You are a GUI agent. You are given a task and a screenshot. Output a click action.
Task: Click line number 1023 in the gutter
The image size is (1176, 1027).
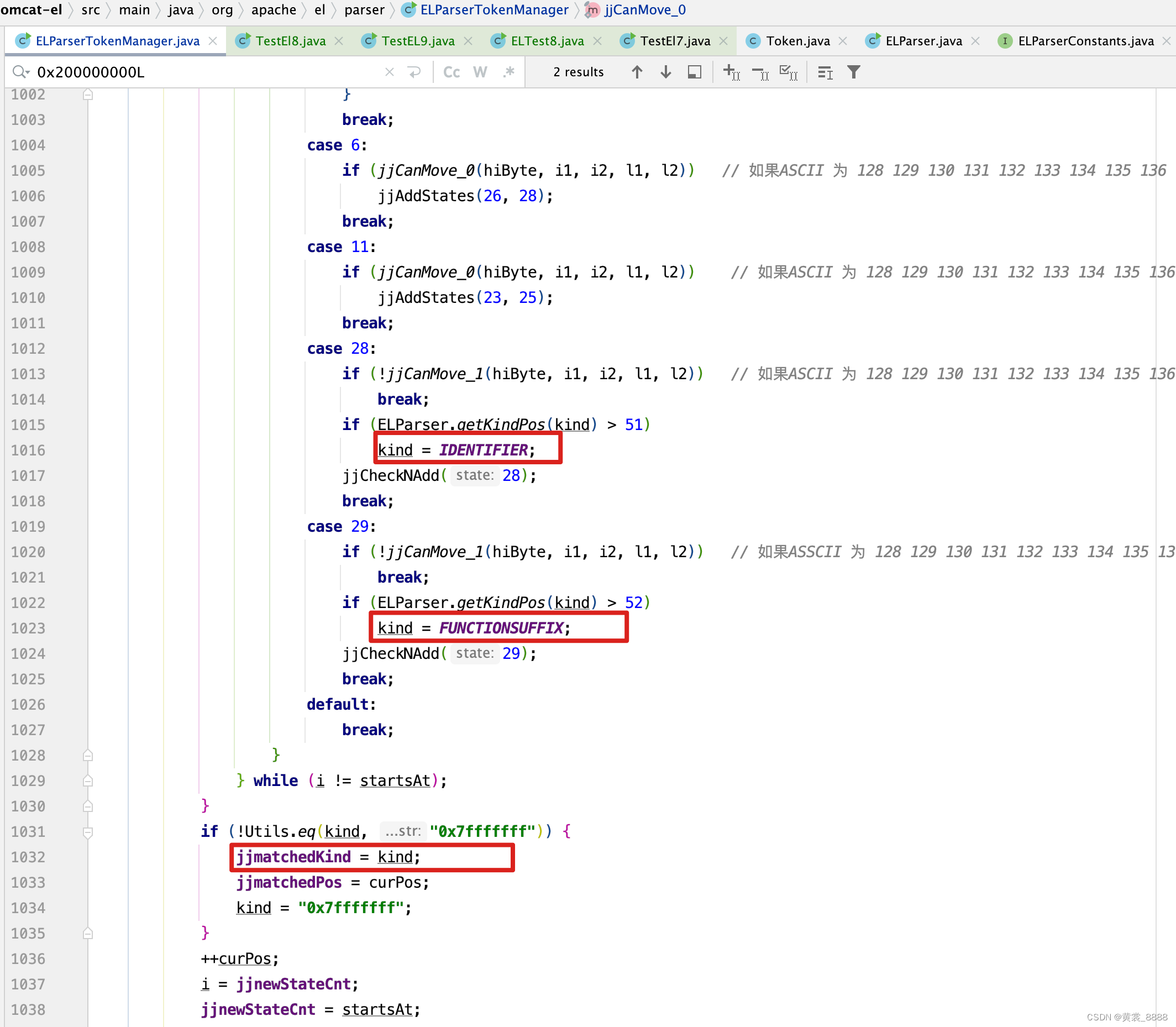28,628
